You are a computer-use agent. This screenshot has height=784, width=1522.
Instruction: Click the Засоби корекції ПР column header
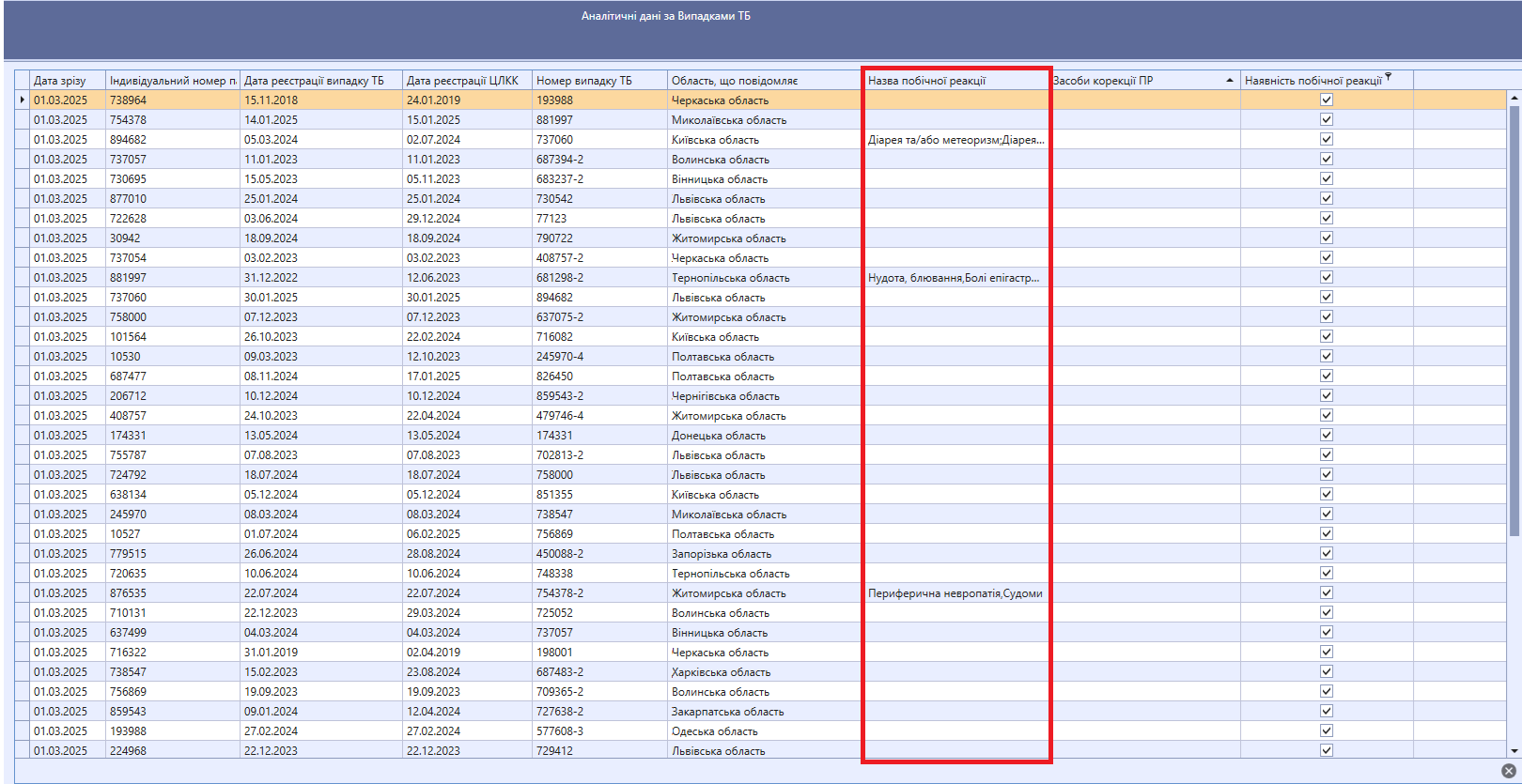pyautogui.click(x=1144, y=81)
